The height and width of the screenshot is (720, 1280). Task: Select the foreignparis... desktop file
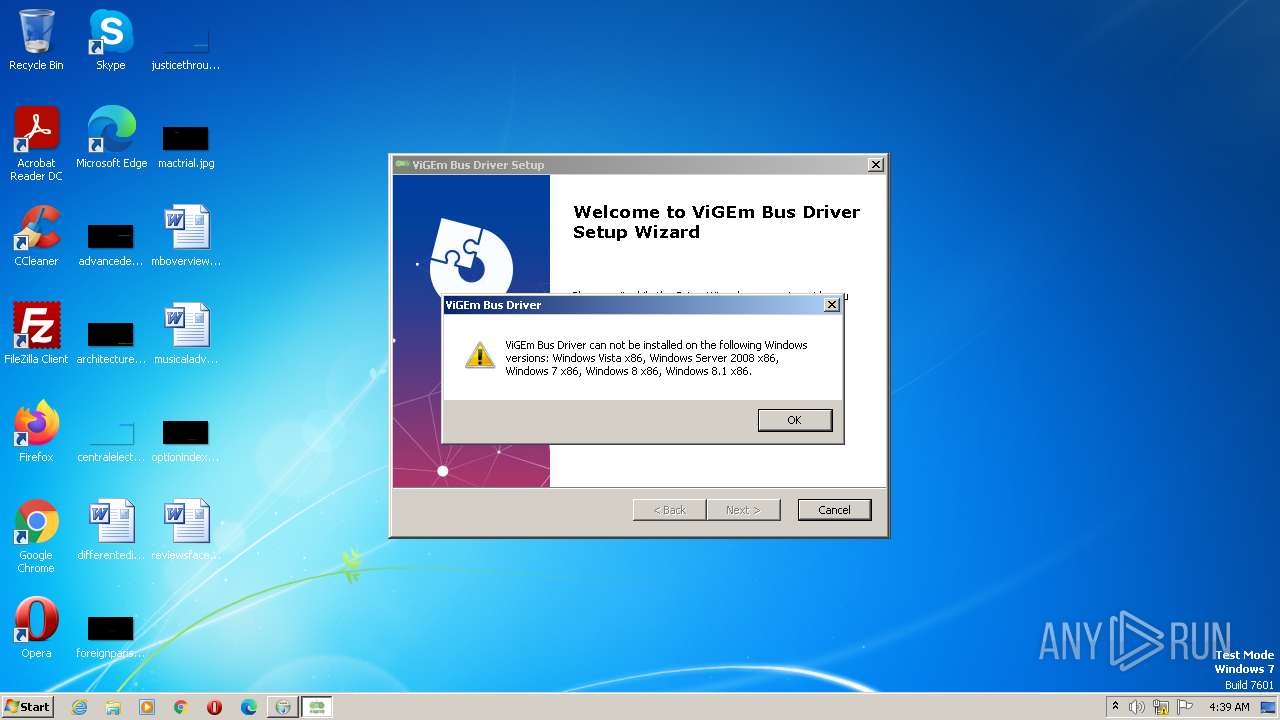110,636
